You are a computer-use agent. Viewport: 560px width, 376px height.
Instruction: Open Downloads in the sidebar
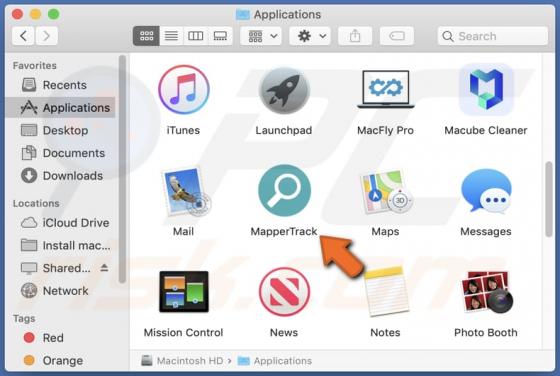tap(60, 176)
